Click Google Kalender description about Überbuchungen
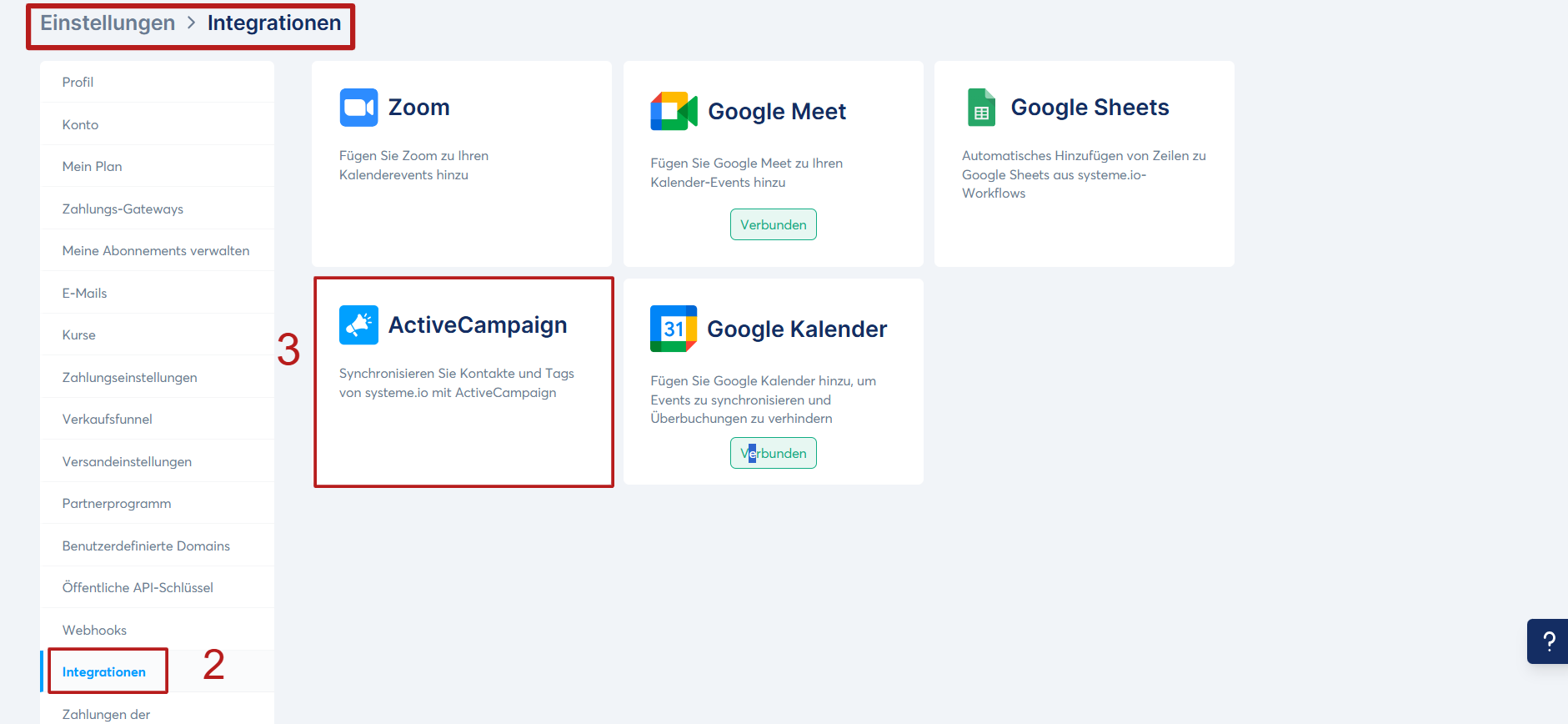 coord(763,400)
